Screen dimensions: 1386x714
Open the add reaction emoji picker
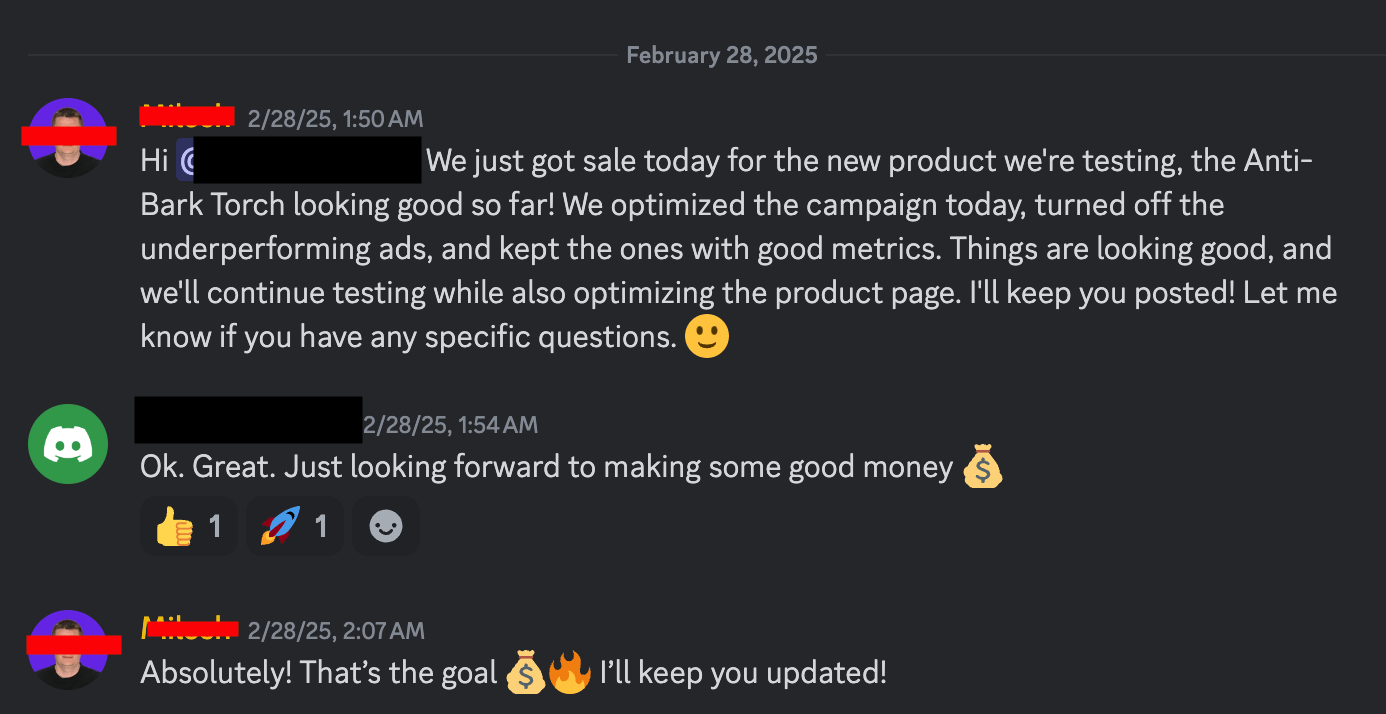(x=386, y=526)
